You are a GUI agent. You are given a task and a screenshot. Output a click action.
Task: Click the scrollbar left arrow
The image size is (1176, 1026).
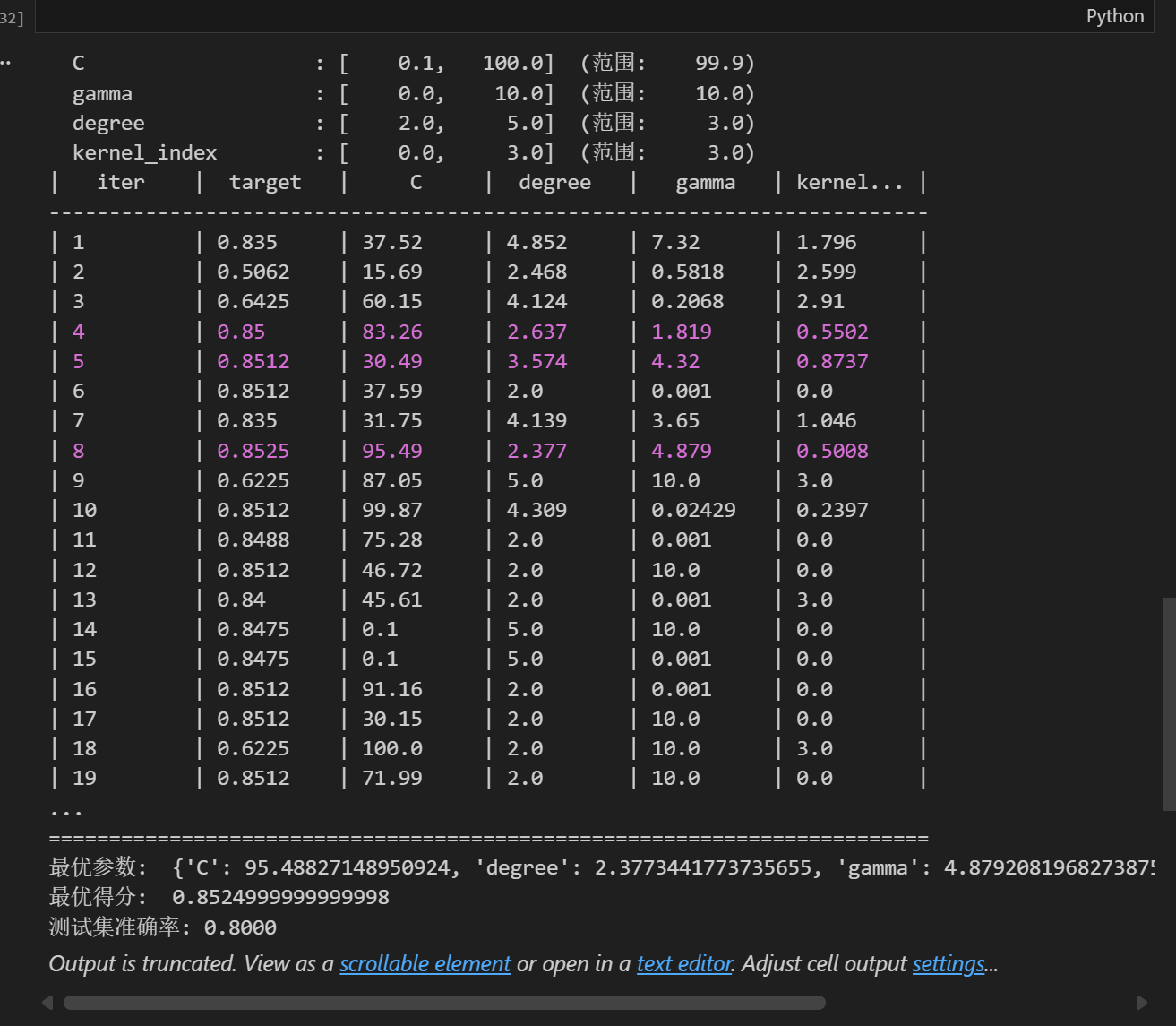(47, 1003)
